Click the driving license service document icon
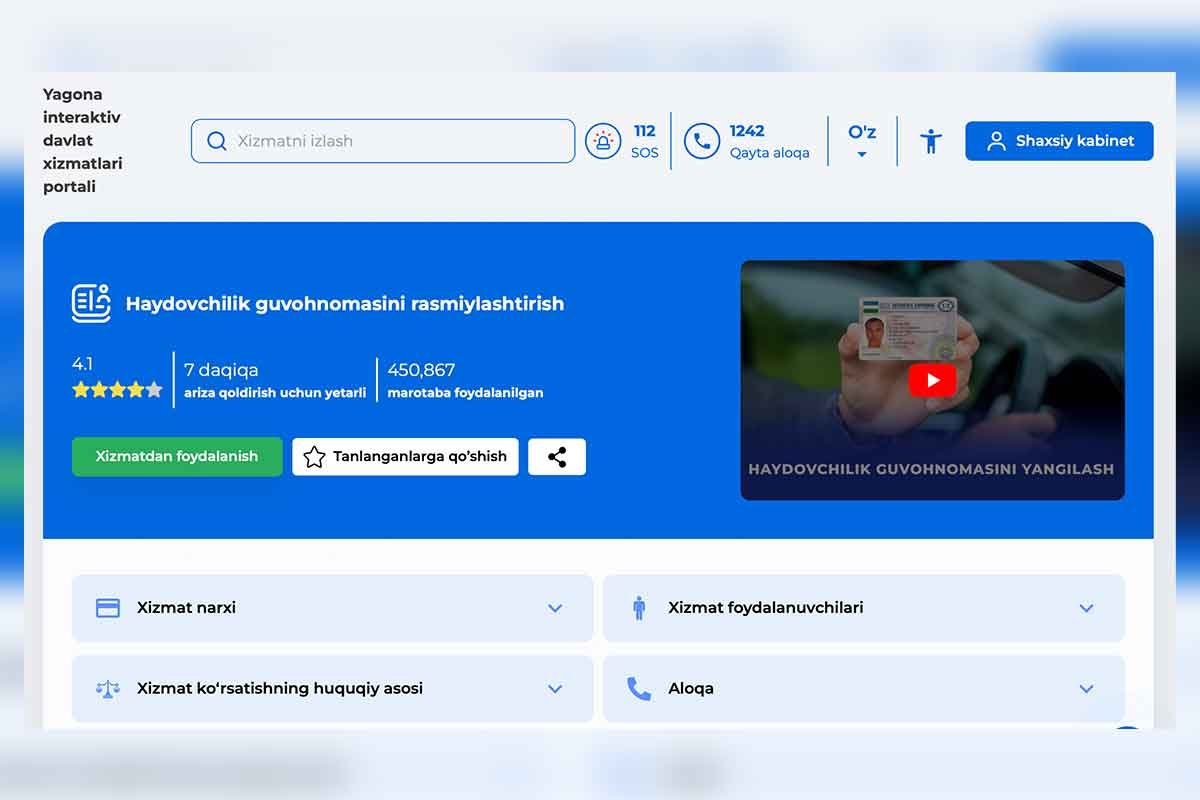The width and height of the screenshot is (1200, 800). click(91, 303)
